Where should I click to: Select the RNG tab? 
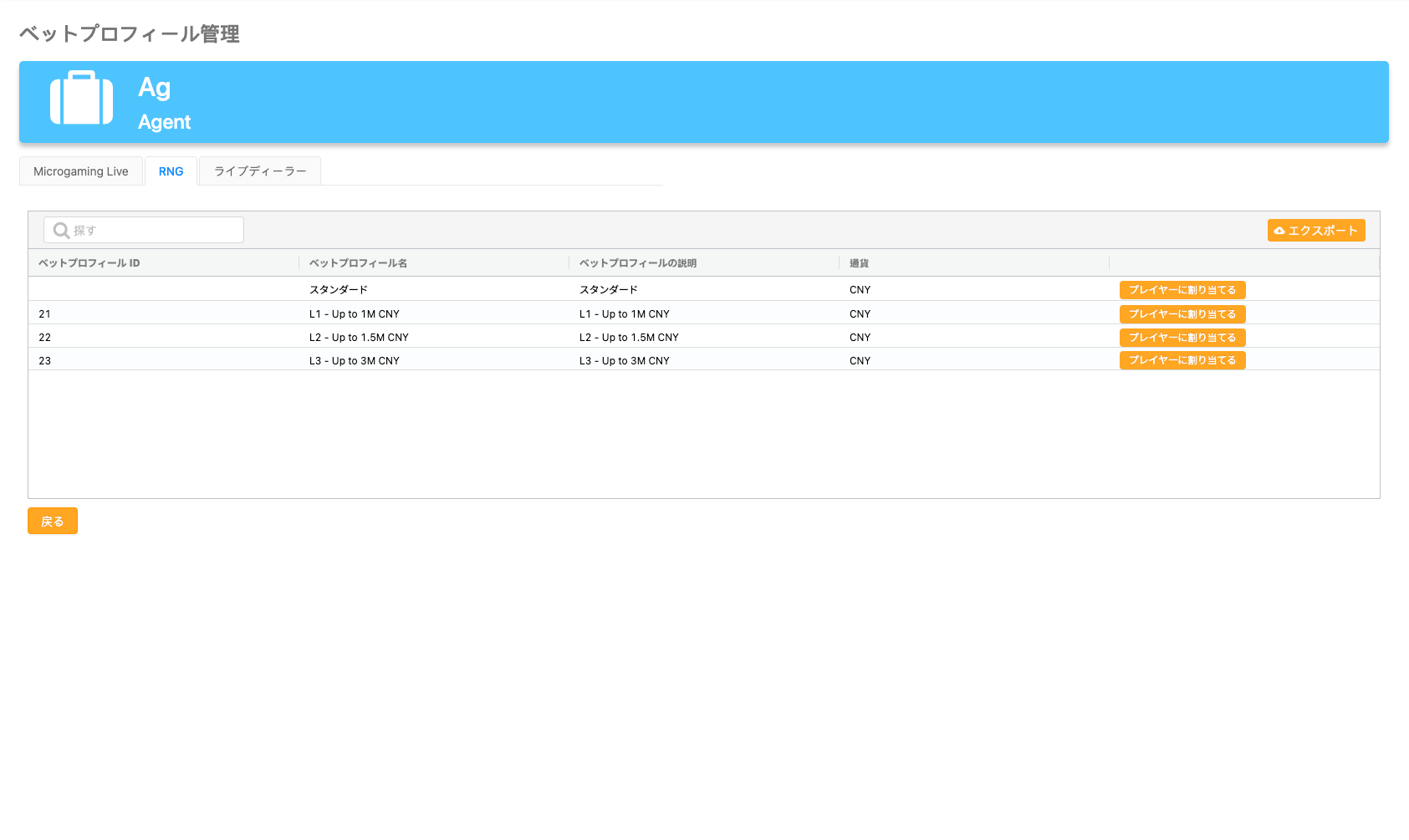point(171,171)
